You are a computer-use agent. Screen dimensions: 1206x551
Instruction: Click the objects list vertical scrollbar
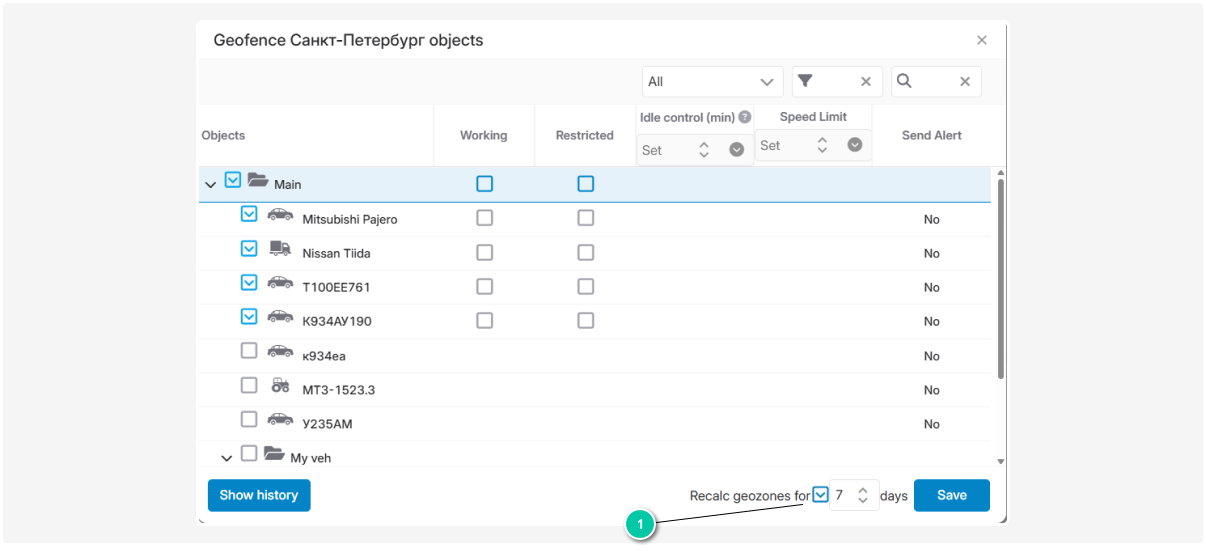coord(1001,278)
